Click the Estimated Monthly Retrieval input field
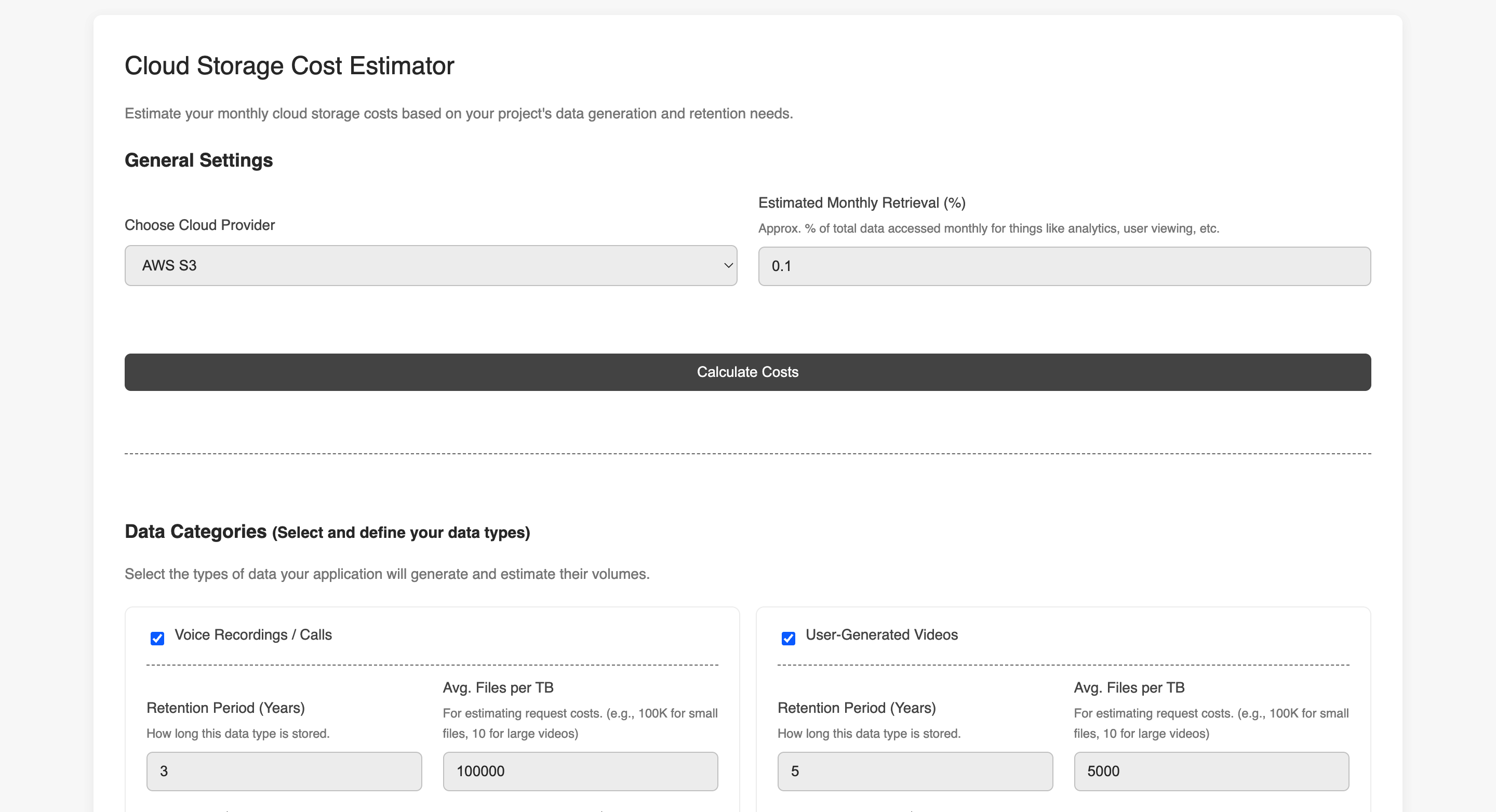The height and width of the screenshot is (812, 1496). [1064, 266]
